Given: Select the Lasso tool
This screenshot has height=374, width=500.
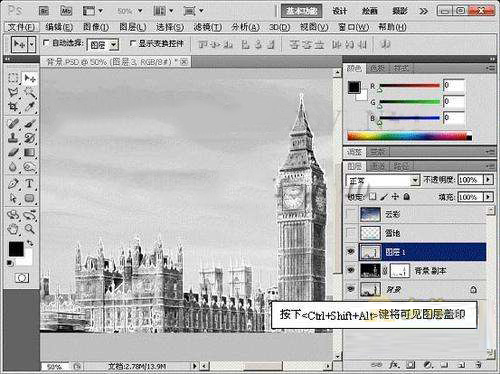Looking at the screenshot, I should point(13,92).
